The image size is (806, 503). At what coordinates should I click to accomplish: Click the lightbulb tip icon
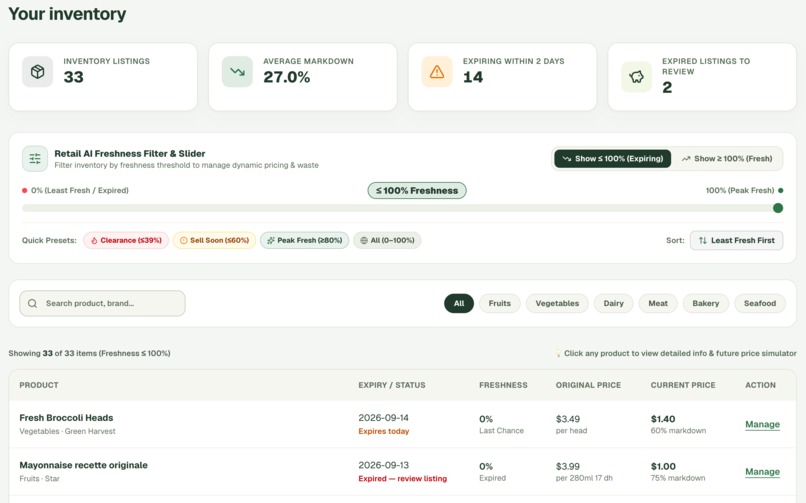tap(558, 353)
